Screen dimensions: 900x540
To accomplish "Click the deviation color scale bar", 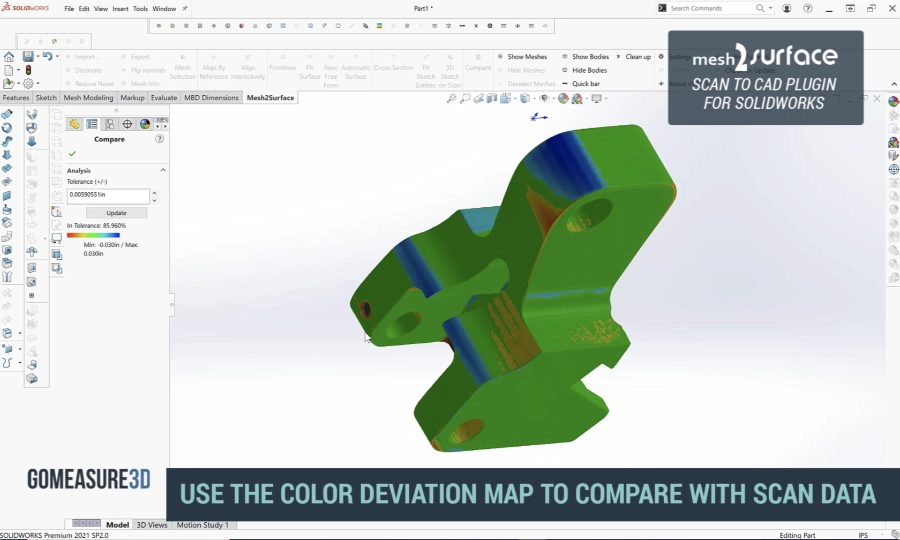I will [x=93, y=235].
